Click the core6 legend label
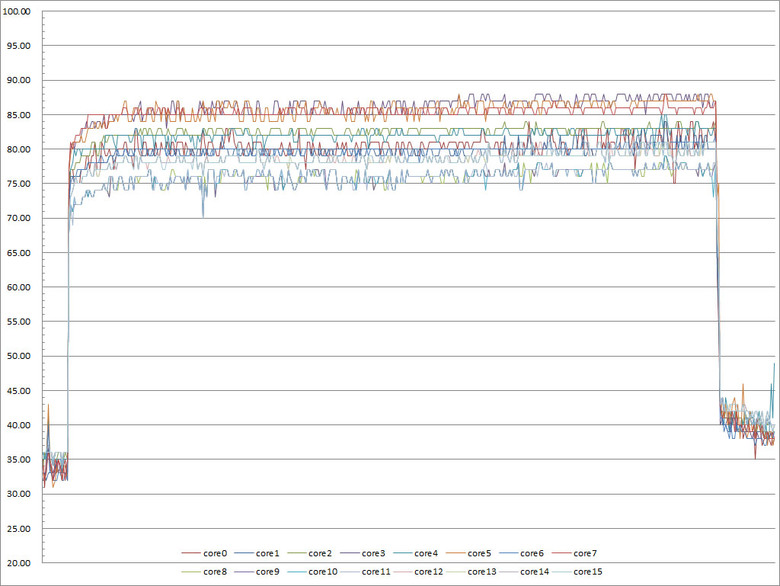780x586 pixels. click(521, 553)
